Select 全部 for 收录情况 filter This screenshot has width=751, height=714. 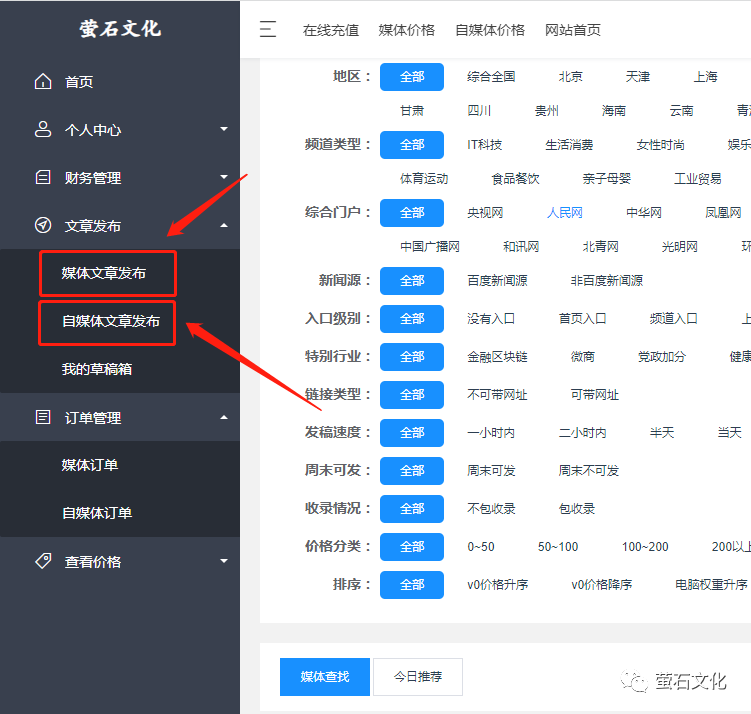coord(412,509)
